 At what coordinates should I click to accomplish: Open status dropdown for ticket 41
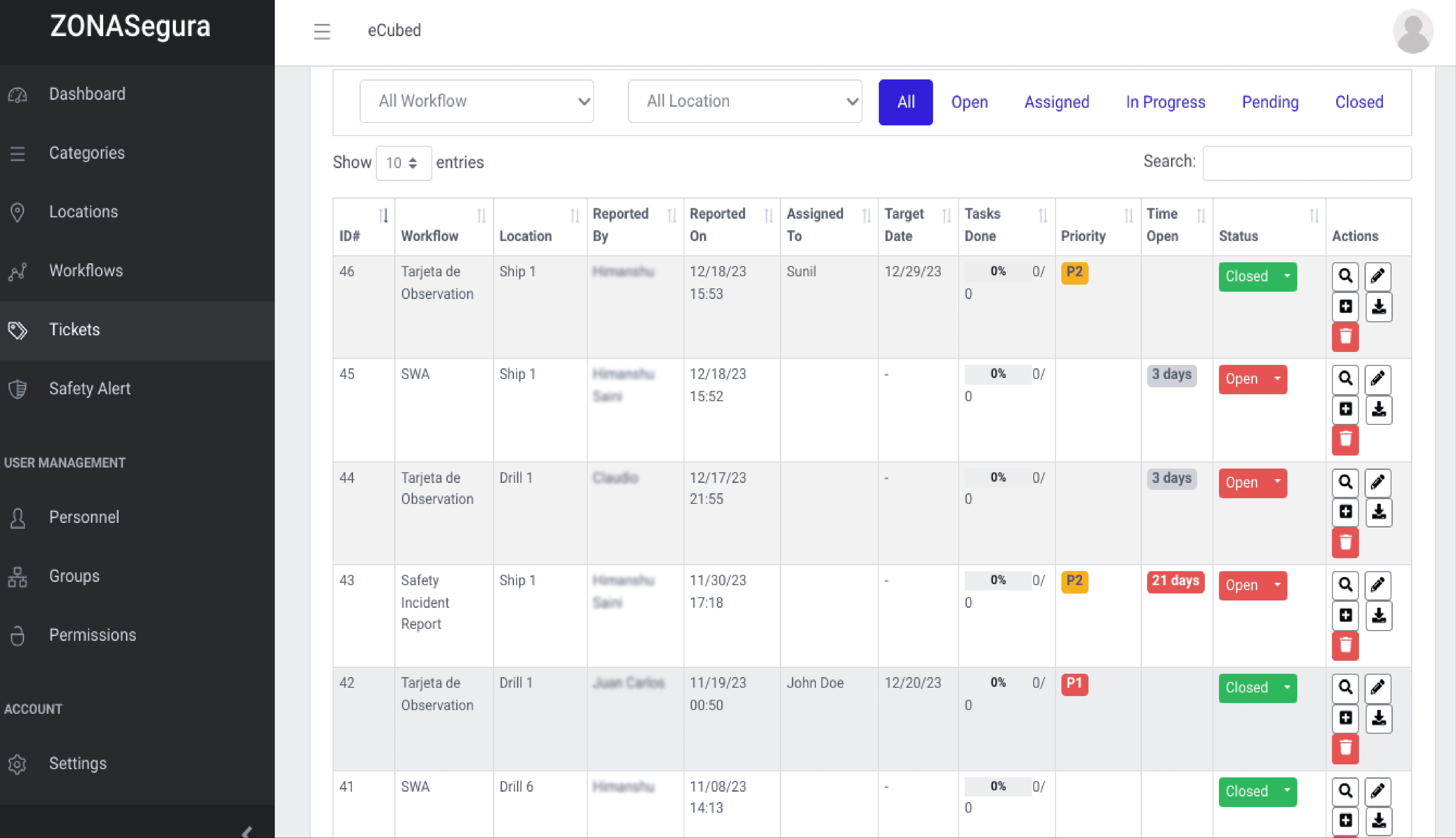[1257, 791]
